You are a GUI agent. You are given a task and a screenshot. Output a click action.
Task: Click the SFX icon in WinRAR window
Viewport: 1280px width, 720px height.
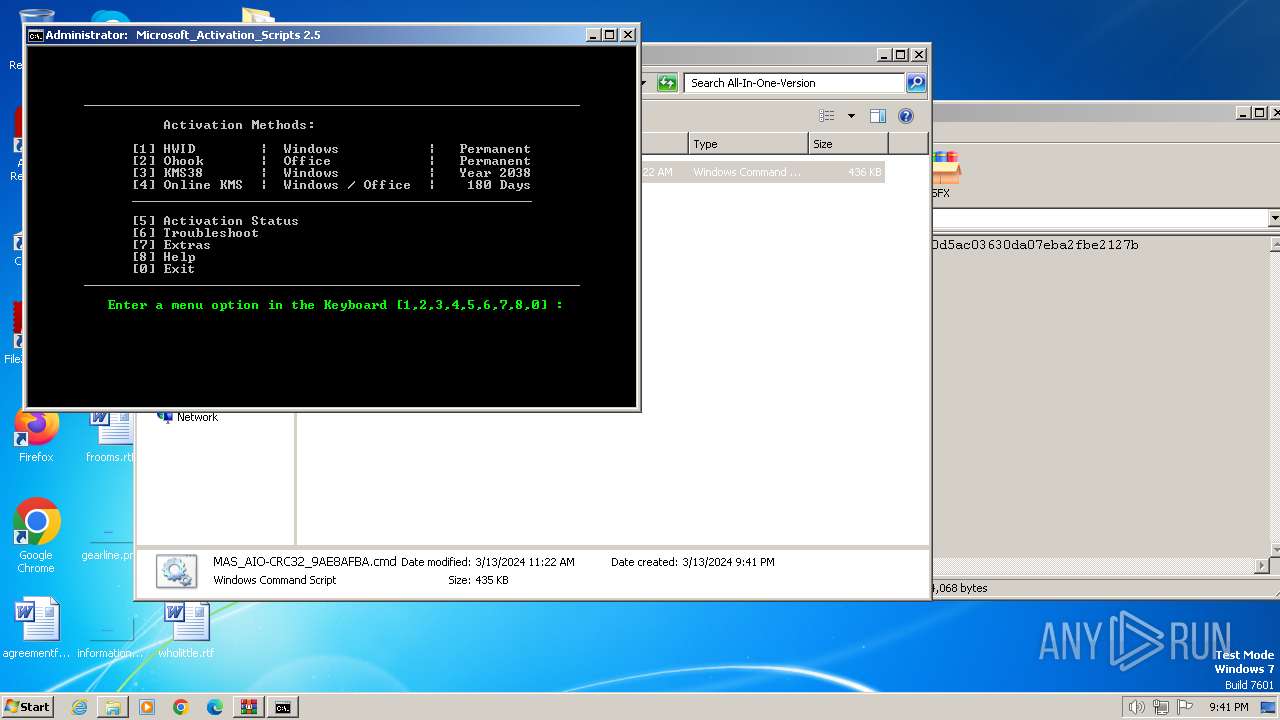(944, 174)
